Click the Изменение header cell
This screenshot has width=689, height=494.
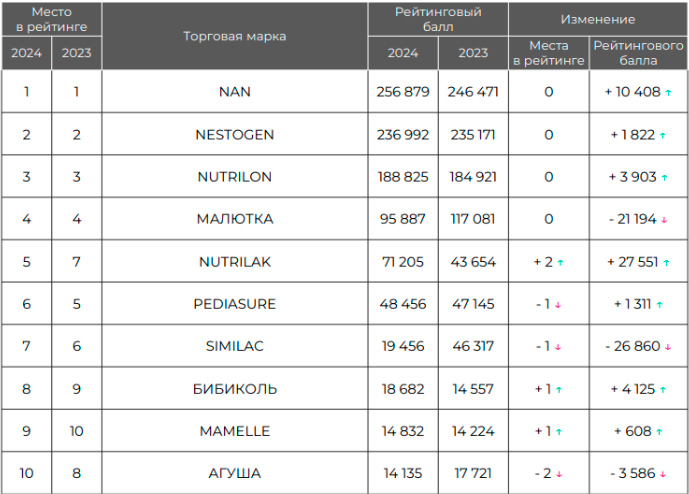point(598,19)
